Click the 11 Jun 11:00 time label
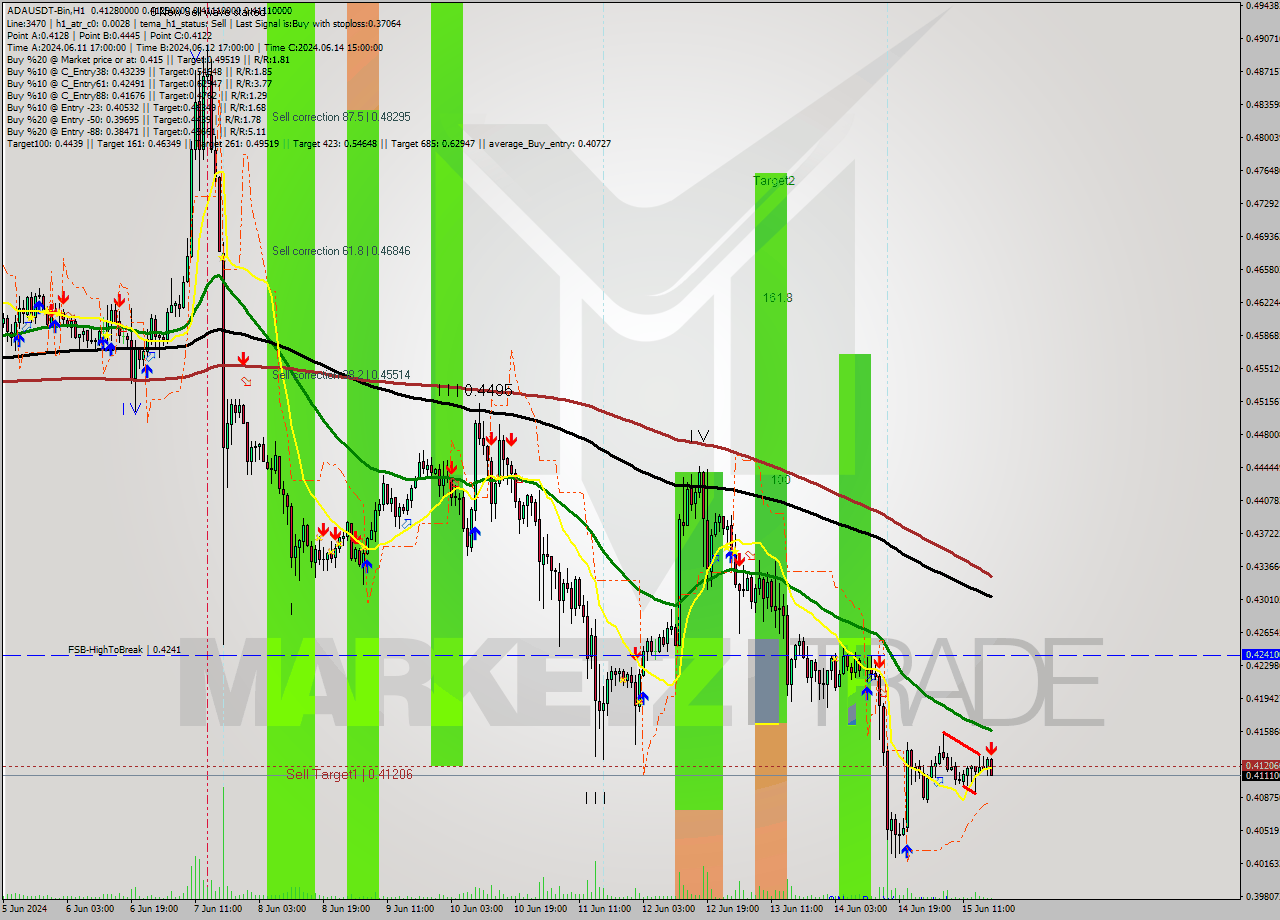 [605, 908]
